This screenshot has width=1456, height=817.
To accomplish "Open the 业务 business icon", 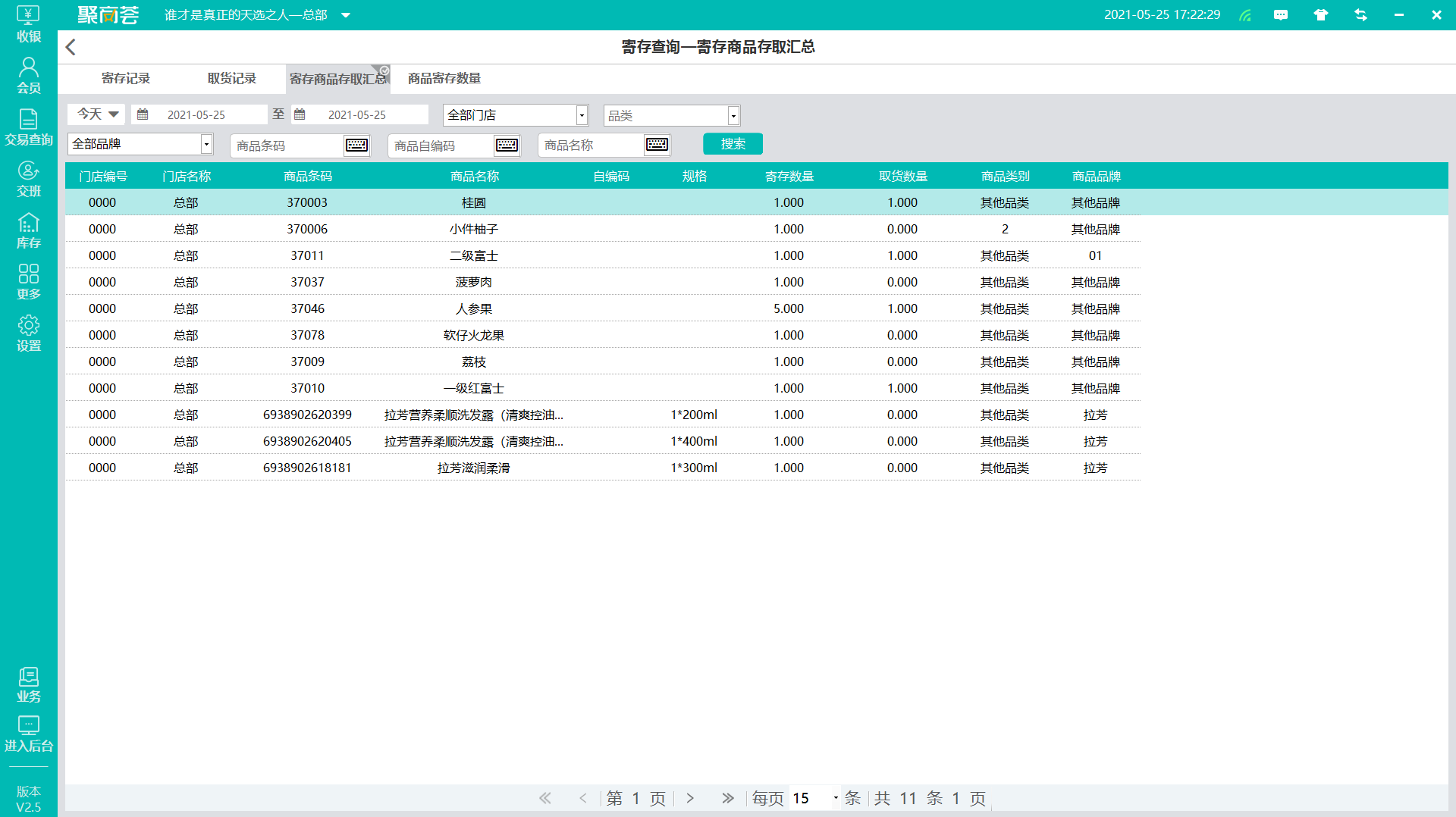I will pos(28,684).
